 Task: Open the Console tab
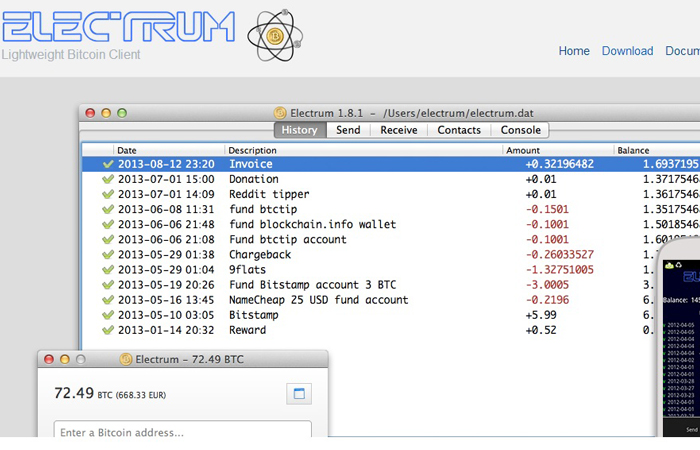pyautogui.click(x=521, y=130)
